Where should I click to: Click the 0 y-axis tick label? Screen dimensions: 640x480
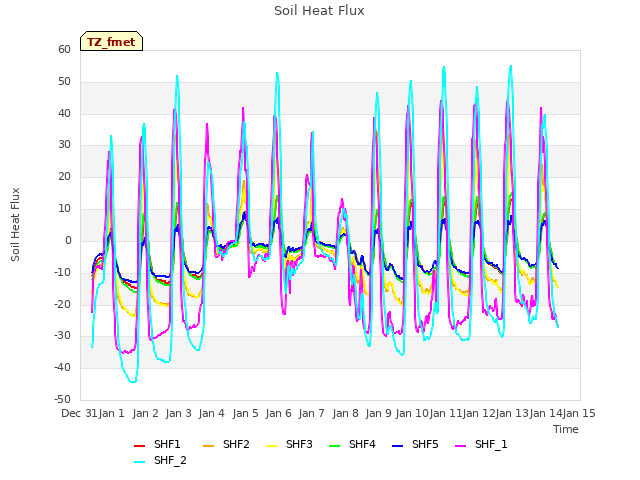(x=68, y=240)
